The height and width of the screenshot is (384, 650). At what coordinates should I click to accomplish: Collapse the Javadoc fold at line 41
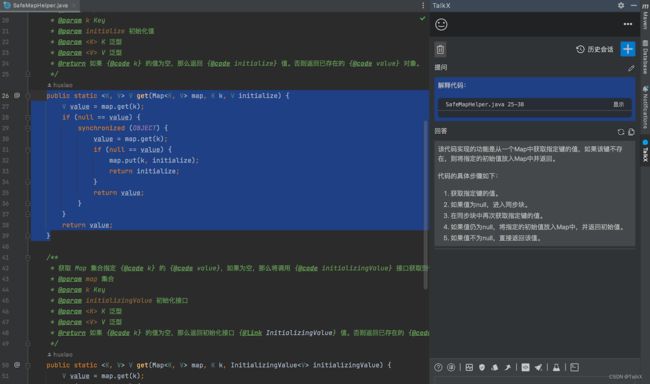click(28, 257)
